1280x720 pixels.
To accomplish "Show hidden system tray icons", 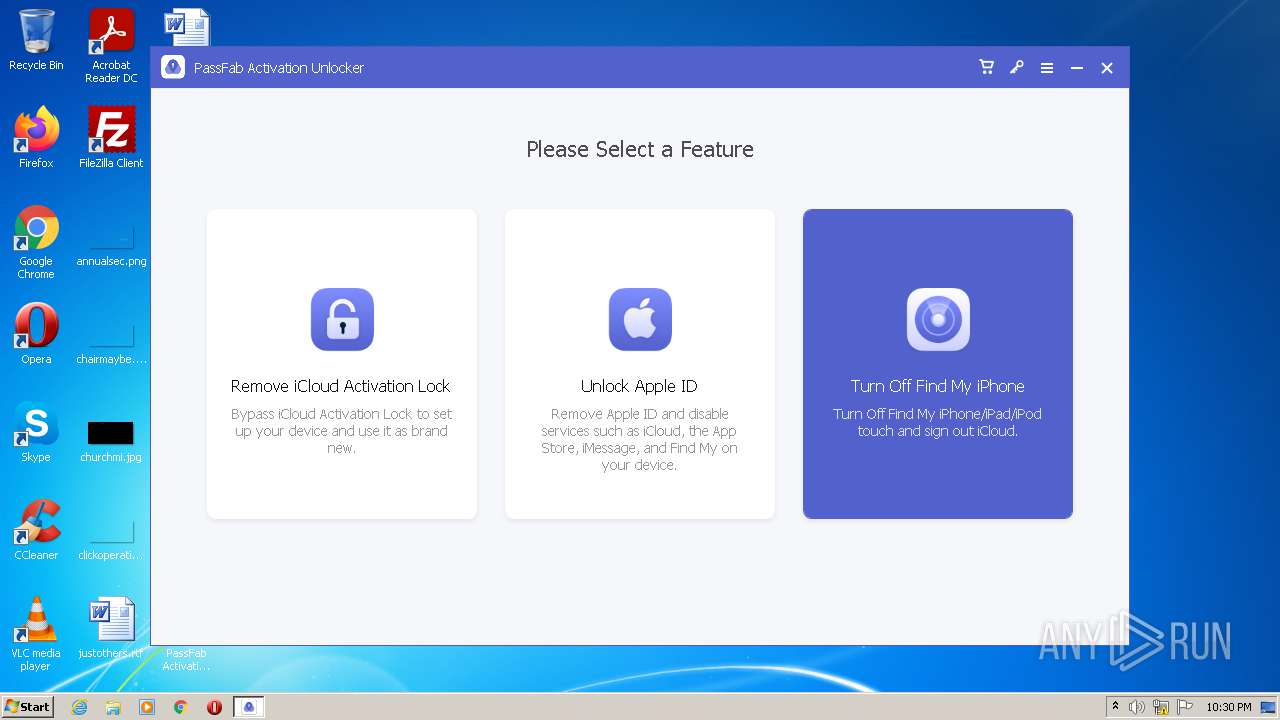I will click(x=1115, y=706).
